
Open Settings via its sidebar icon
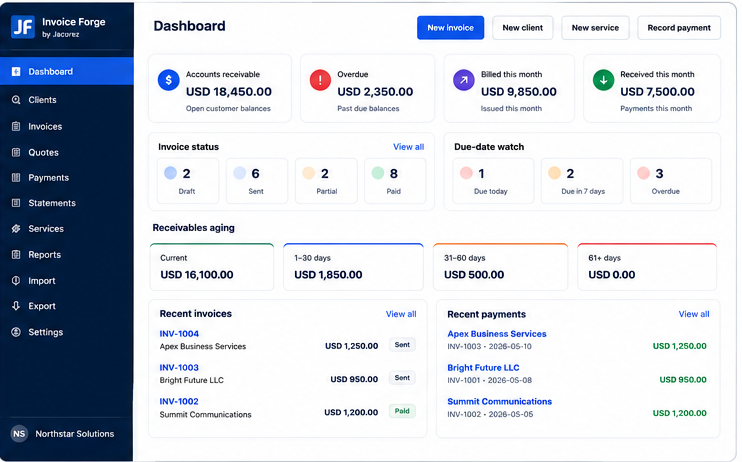16,332
